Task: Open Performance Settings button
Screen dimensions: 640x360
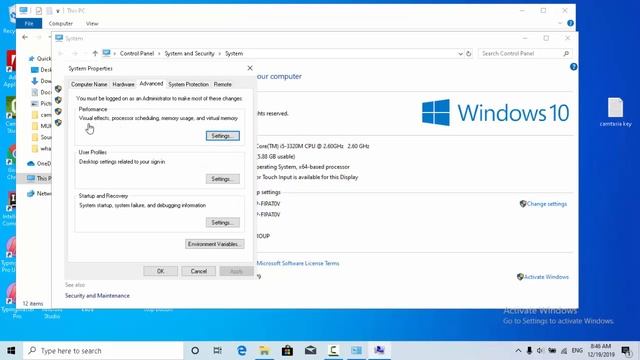Action: [x=222, y=136]
